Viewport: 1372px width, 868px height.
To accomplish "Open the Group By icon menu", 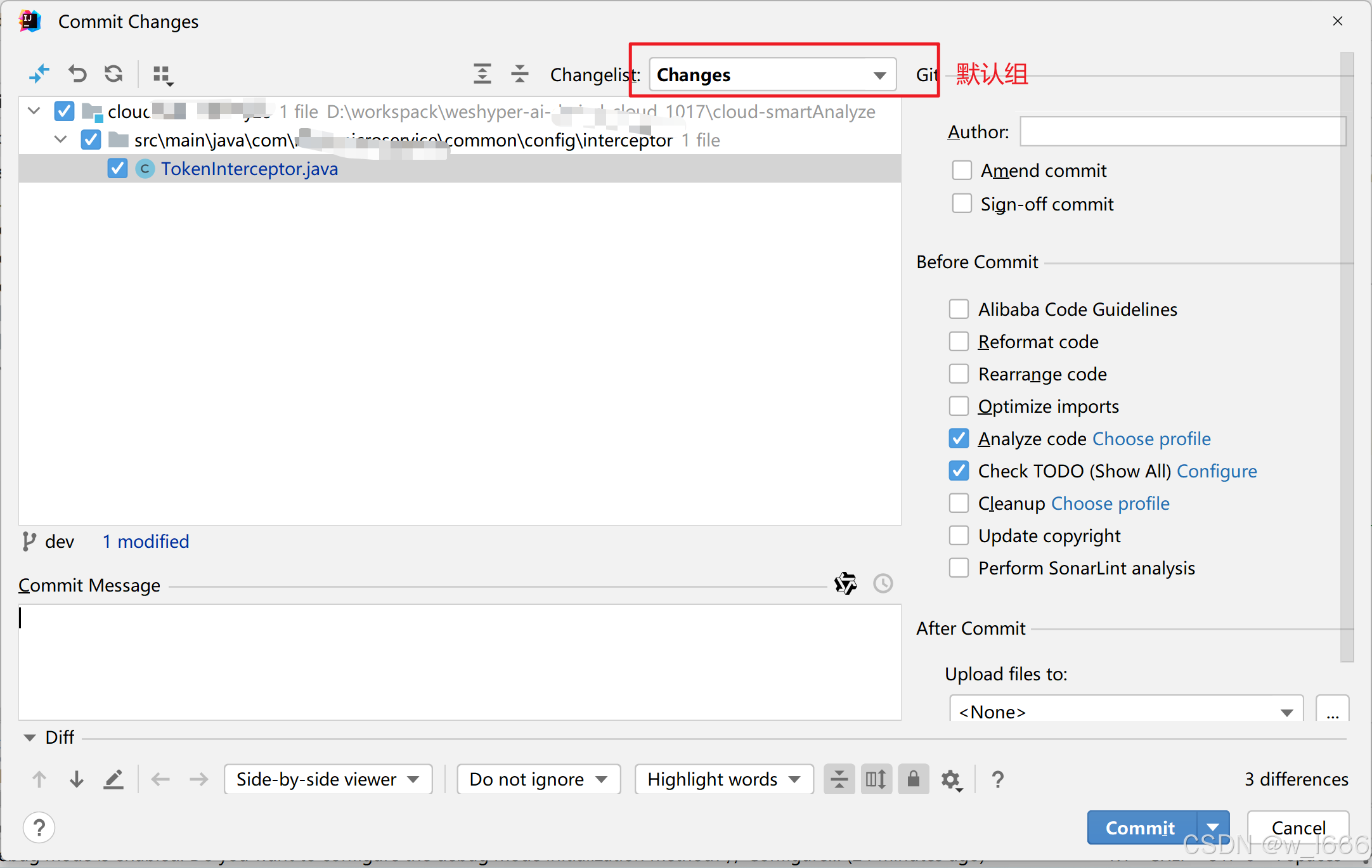I will [x=162, y=75].
